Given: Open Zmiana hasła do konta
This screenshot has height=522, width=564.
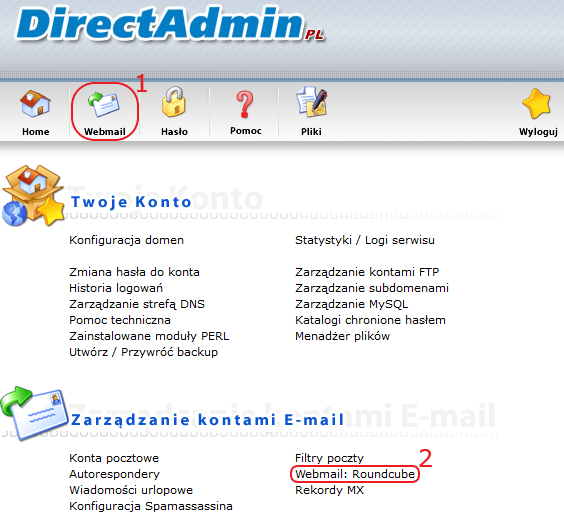Looking at the screenshot, I should 134,272.
